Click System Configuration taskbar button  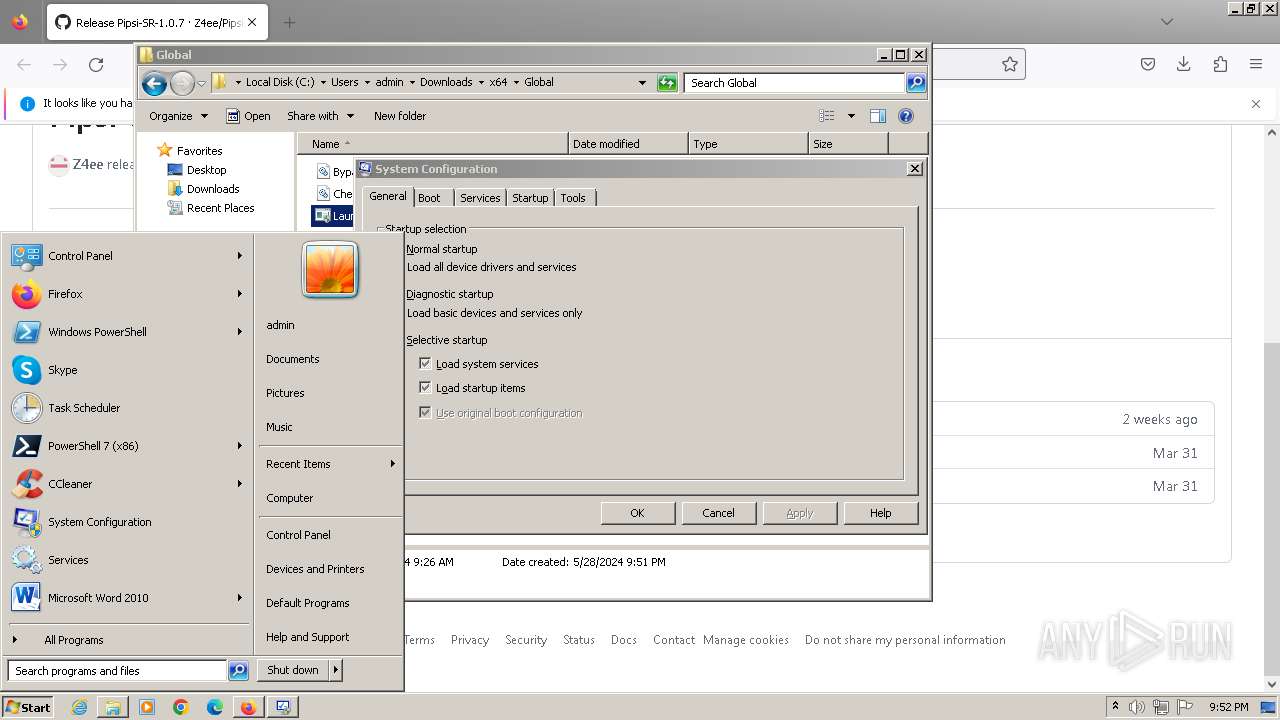283,707
